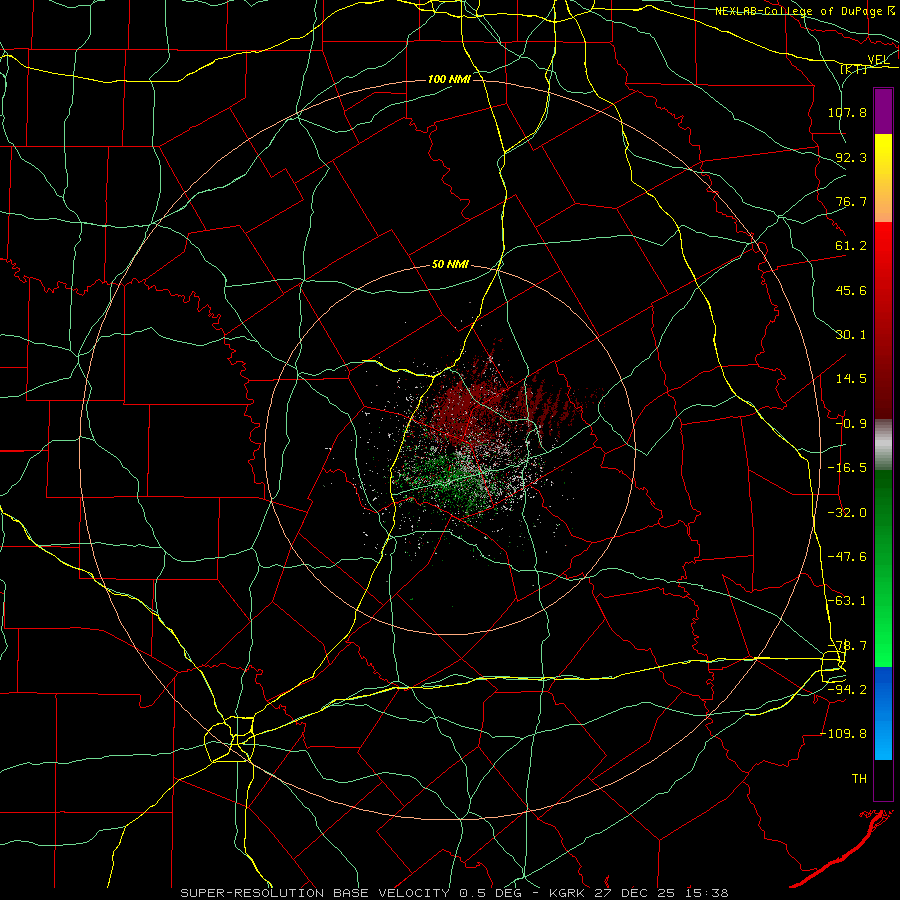Click the -63.1 value on the velocity scale

click(847, 601)
